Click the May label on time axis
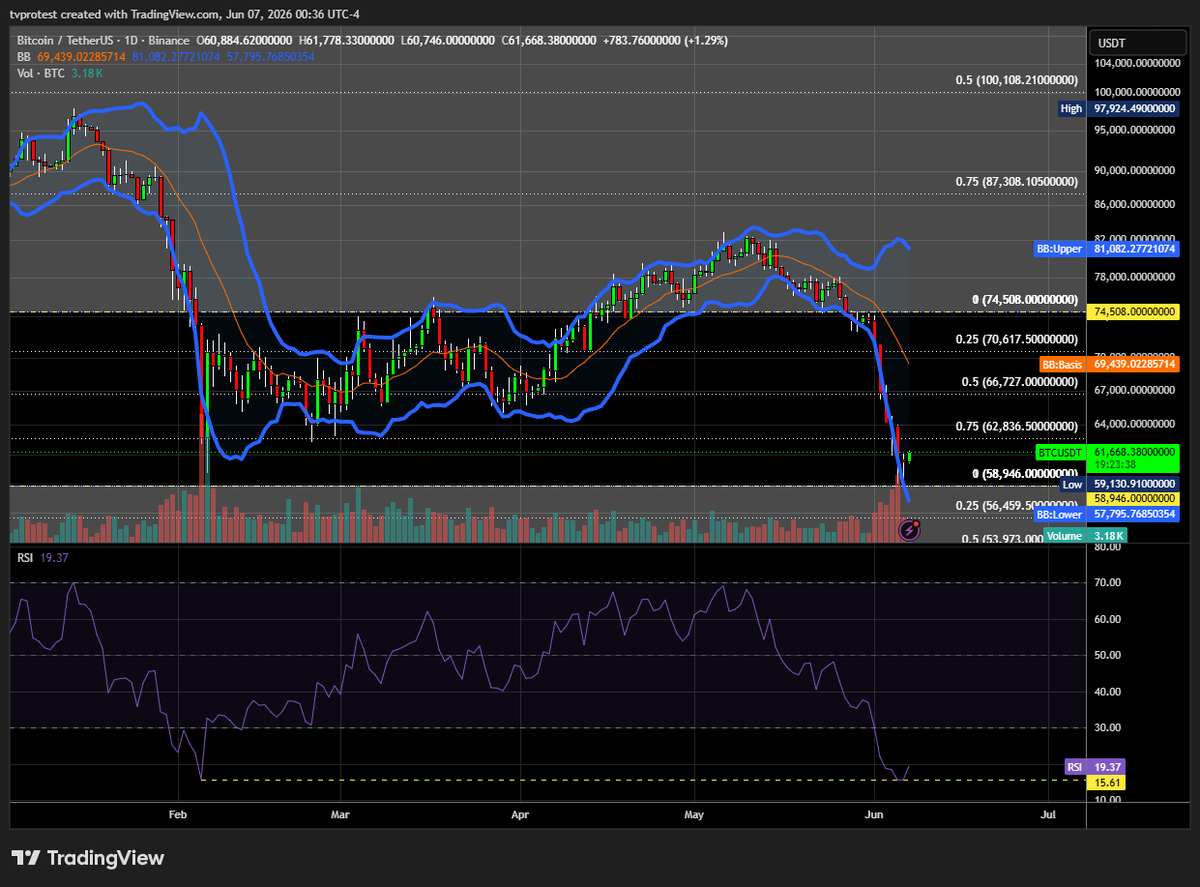The image size is (1200, 887). coord(693,815)
